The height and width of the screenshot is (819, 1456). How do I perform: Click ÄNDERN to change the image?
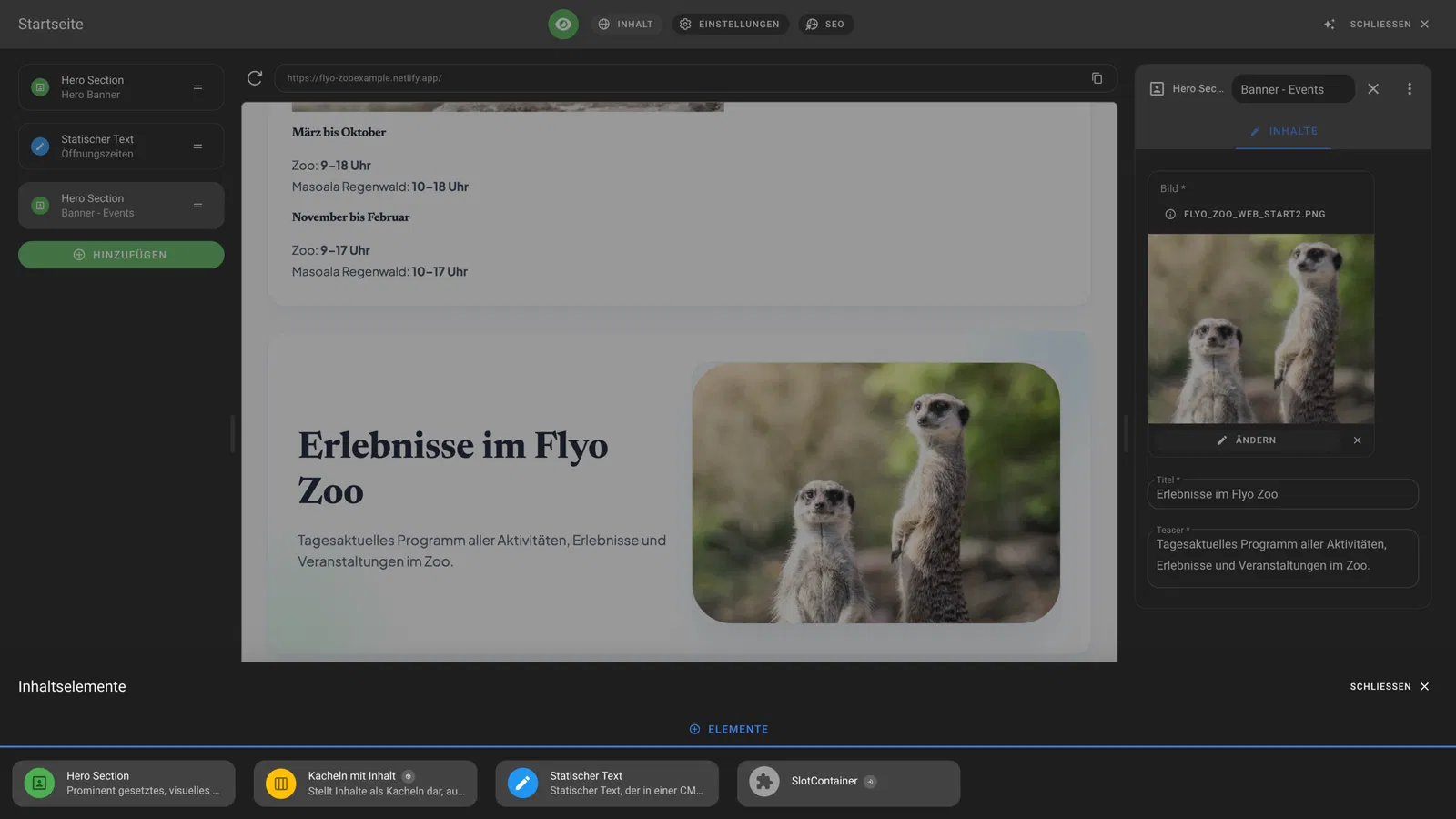(x=1246, y=440)
